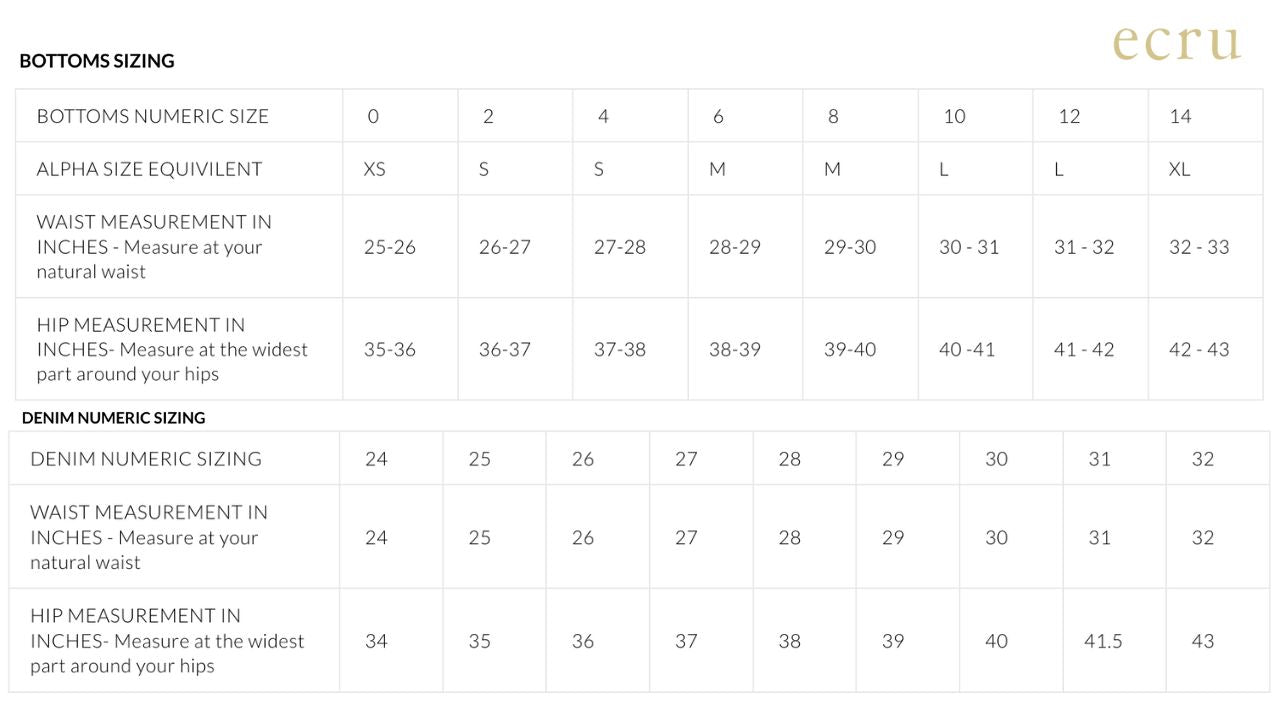Click the bold BOTTOMS SIZING heading
The height and width of the screenshot is (720, 1280).
[x=97, y=61]
